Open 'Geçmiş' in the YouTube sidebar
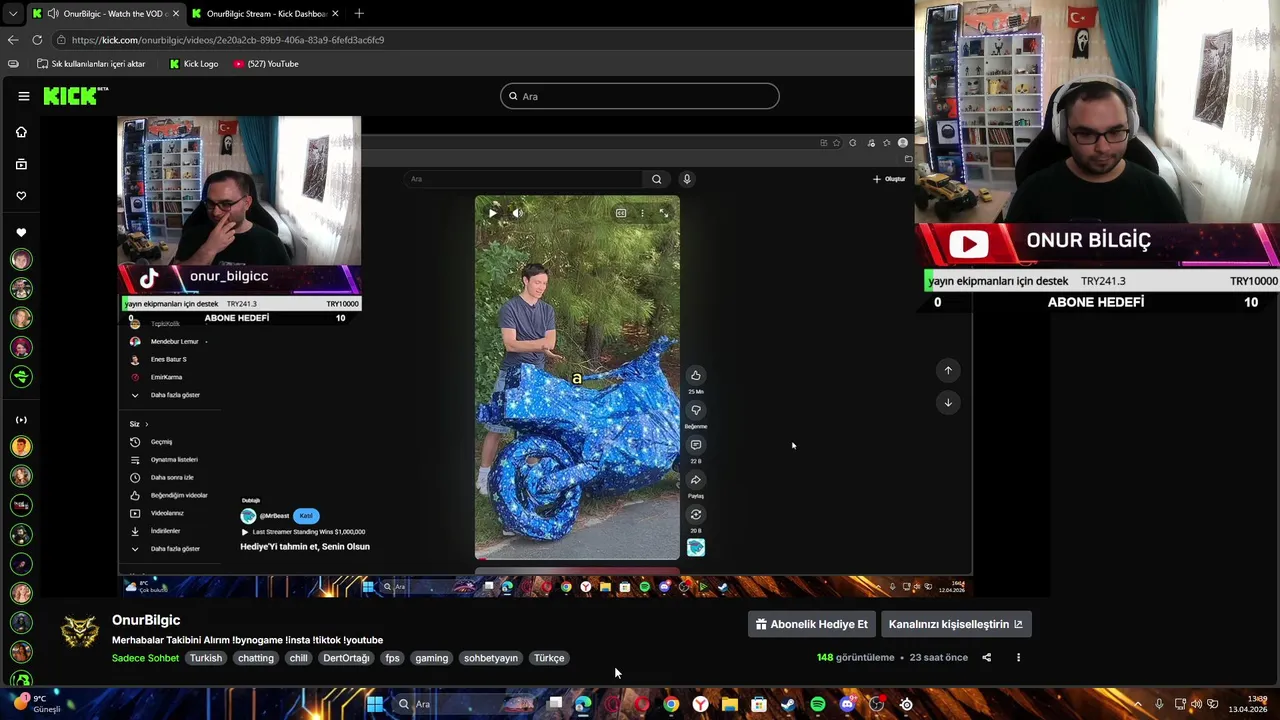 tap(153, 442)
